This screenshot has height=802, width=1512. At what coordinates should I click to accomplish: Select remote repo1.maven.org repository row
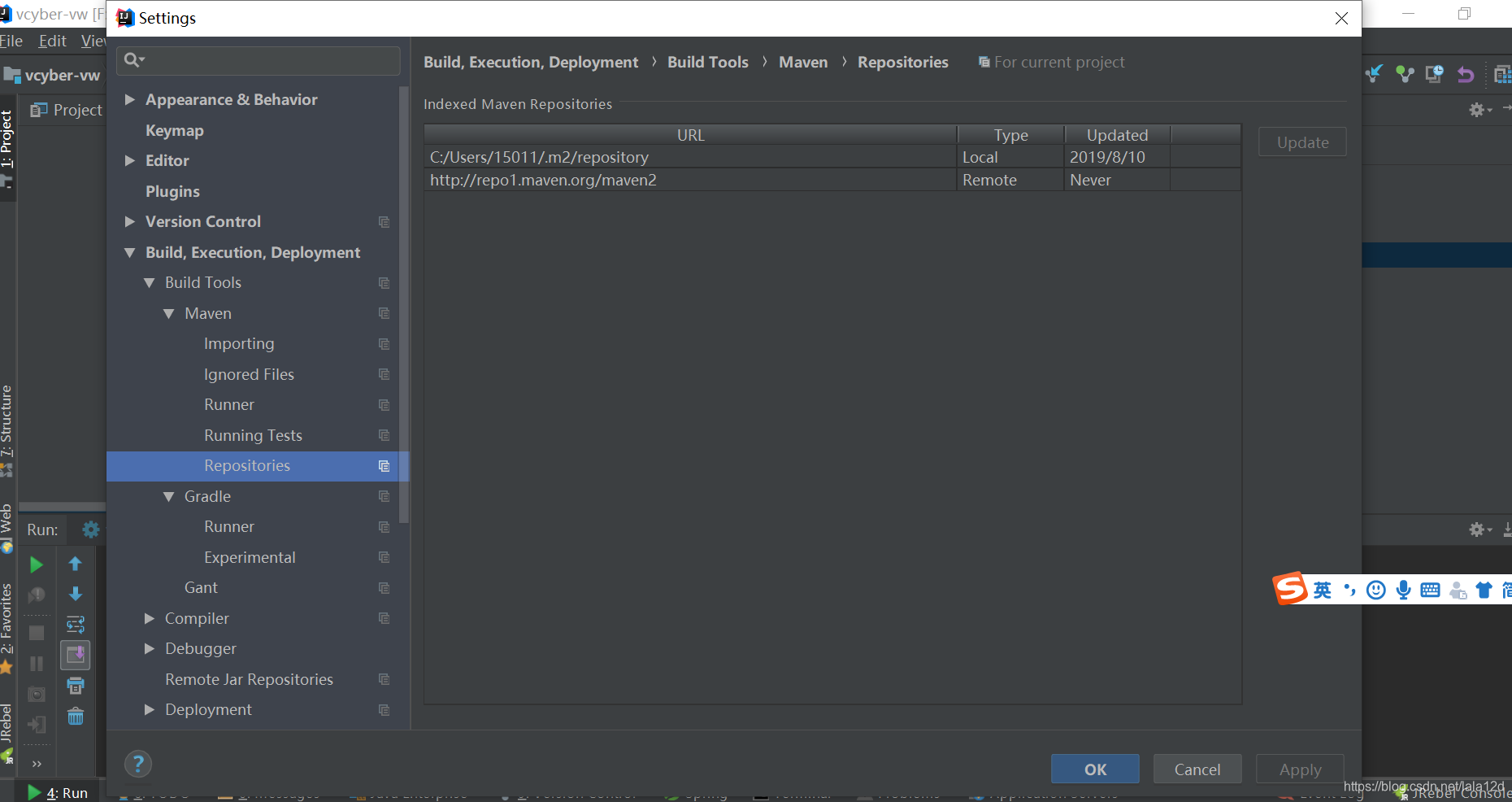(832, 180)
